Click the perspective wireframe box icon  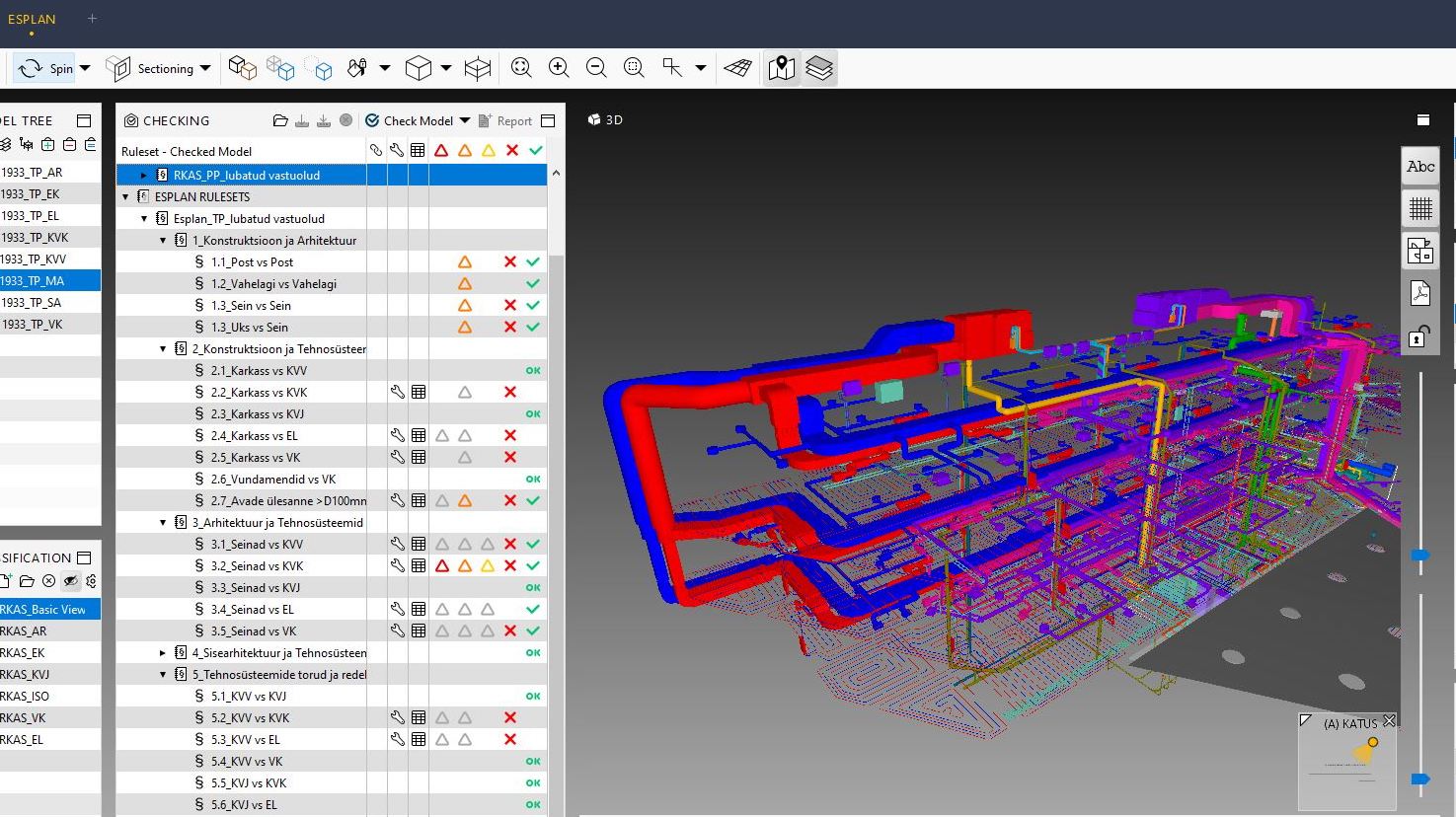click(478, 68)
